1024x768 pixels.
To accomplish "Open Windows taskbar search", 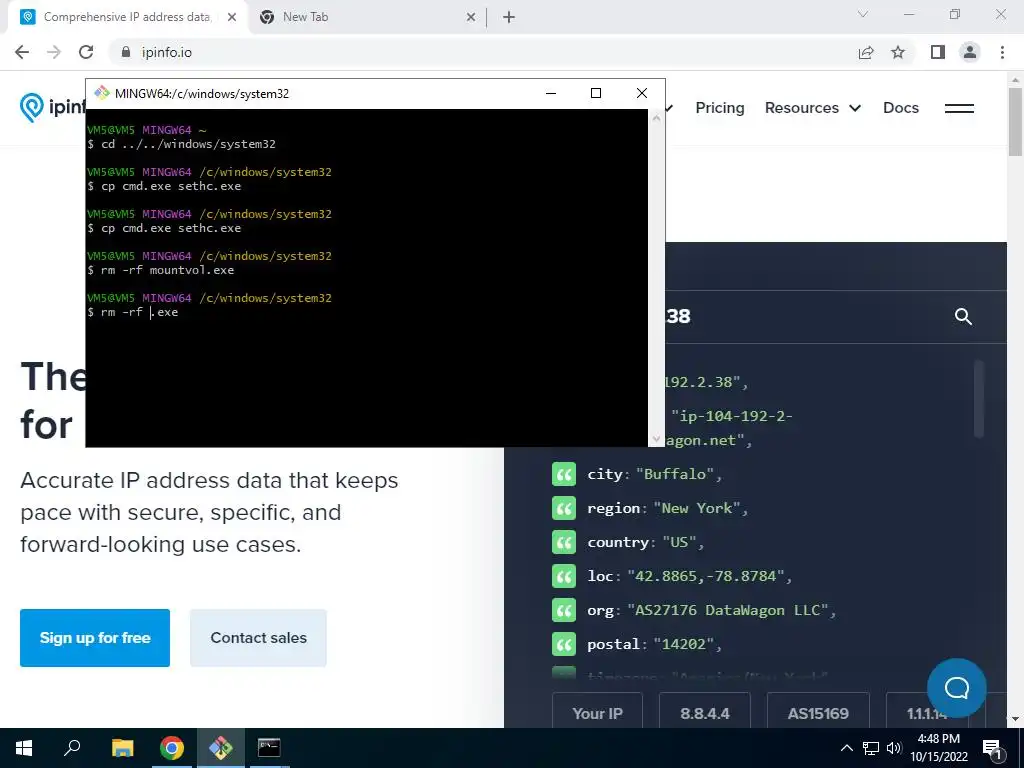I will coord(72,748).
